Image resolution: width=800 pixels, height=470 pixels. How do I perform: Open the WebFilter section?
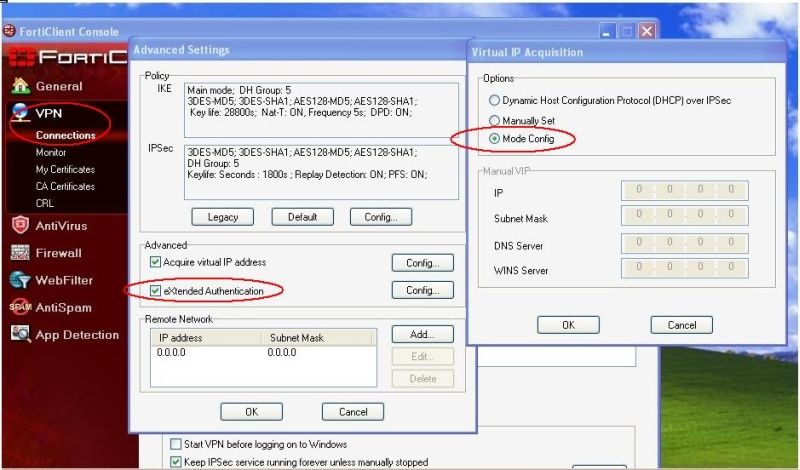click(64, 280)
